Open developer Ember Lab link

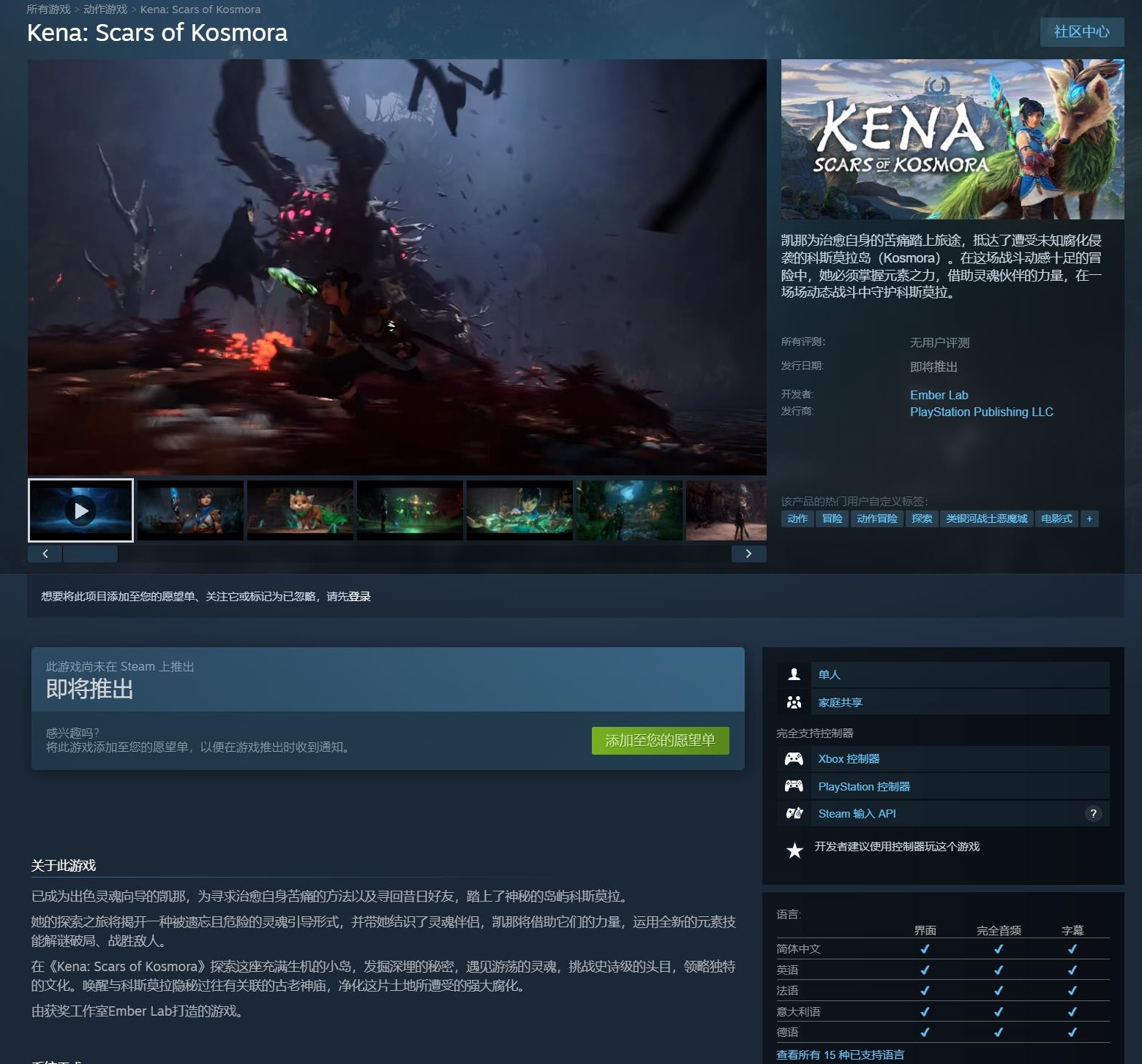tap(939, 395)
